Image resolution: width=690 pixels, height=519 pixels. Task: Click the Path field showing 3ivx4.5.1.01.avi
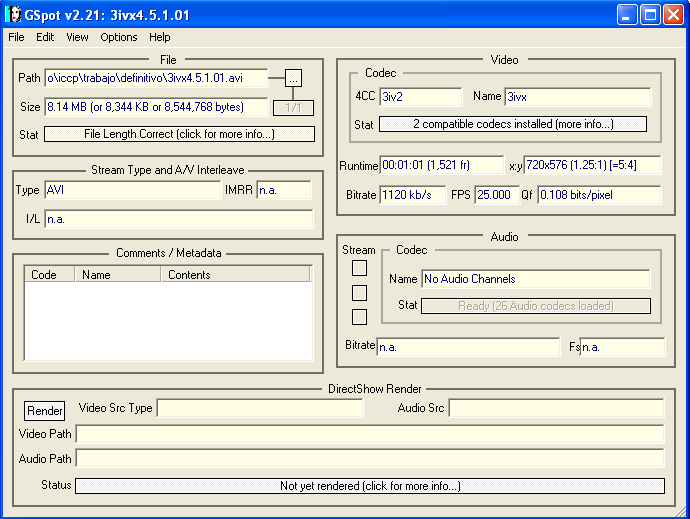click(156, 78)
